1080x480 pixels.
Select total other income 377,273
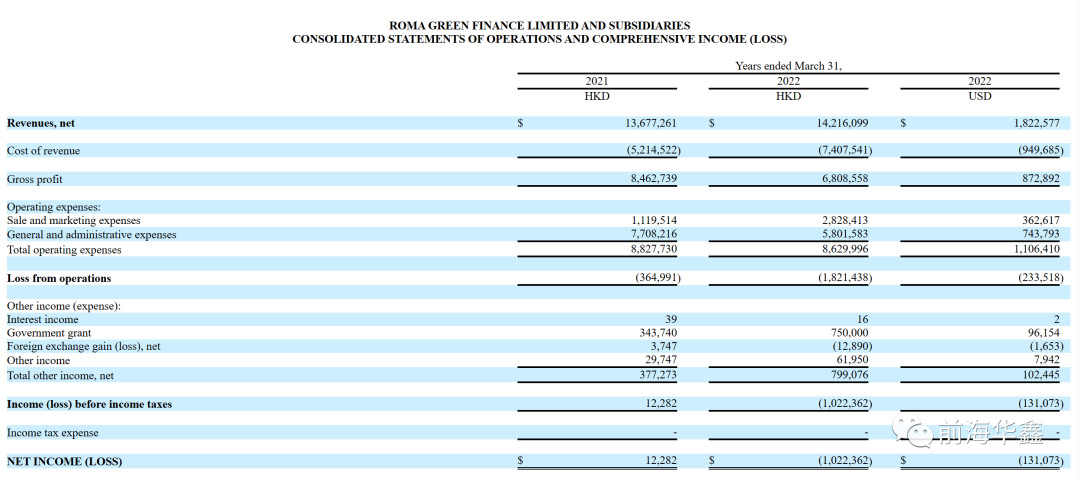pyautogui.click(x=658, y=375)
